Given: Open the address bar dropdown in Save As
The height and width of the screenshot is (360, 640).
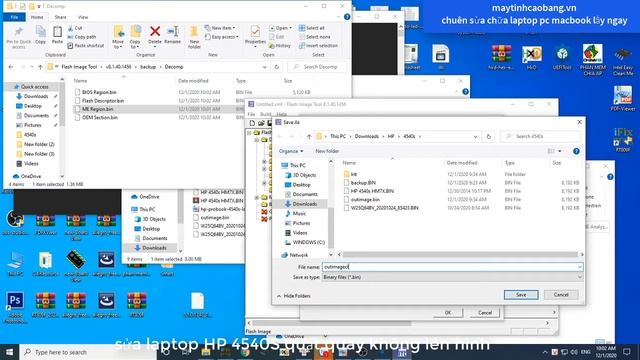Looking at the screenshot, I should coord(476,136).
